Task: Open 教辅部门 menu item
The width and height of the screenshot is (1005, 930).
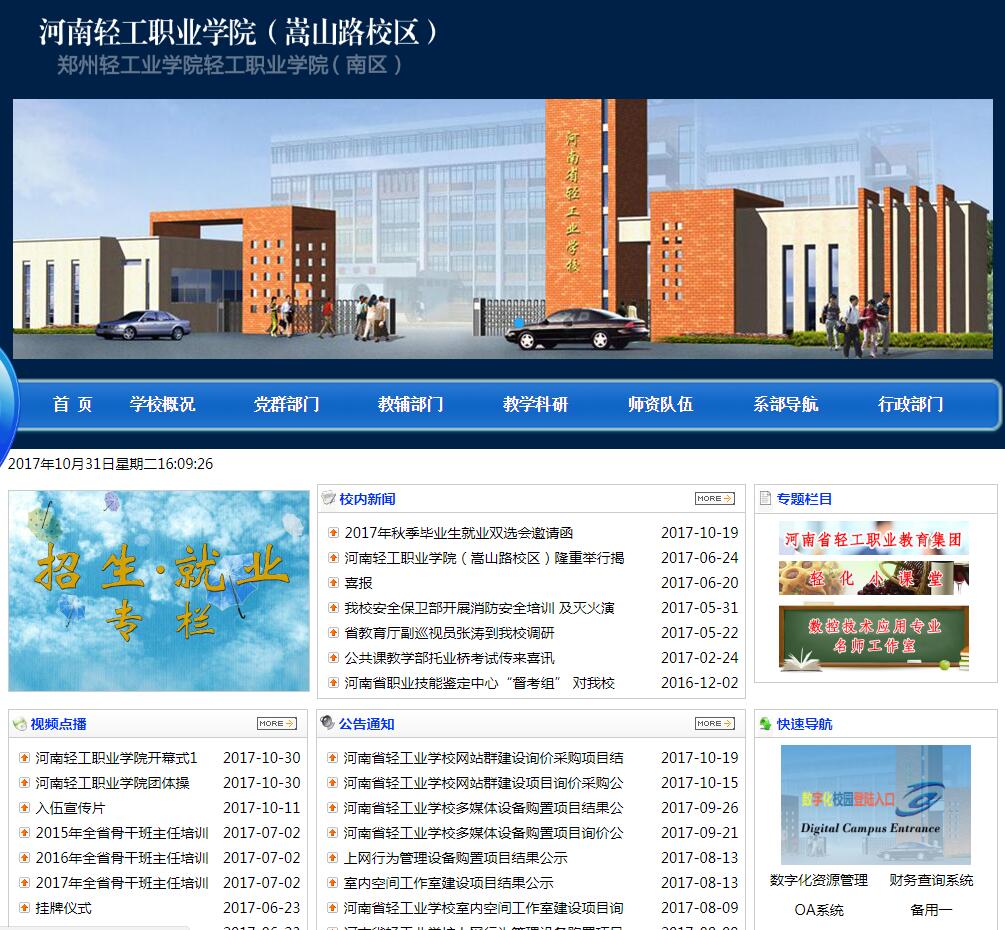Action: click(411, 404)
